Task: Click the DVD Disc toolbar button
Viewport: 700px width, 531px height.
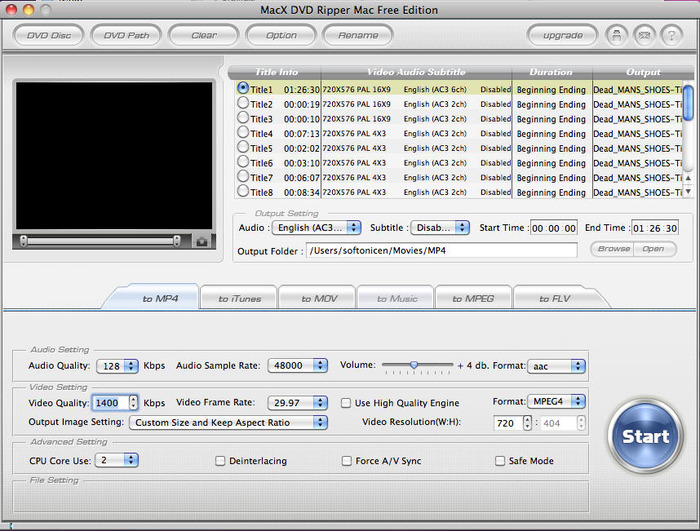Action: 48,35
